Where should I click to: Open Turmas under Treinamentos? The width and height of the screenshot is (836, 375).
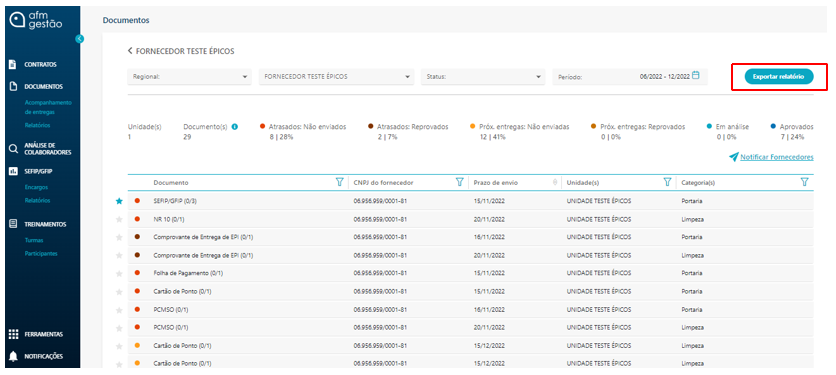[34, 241]
